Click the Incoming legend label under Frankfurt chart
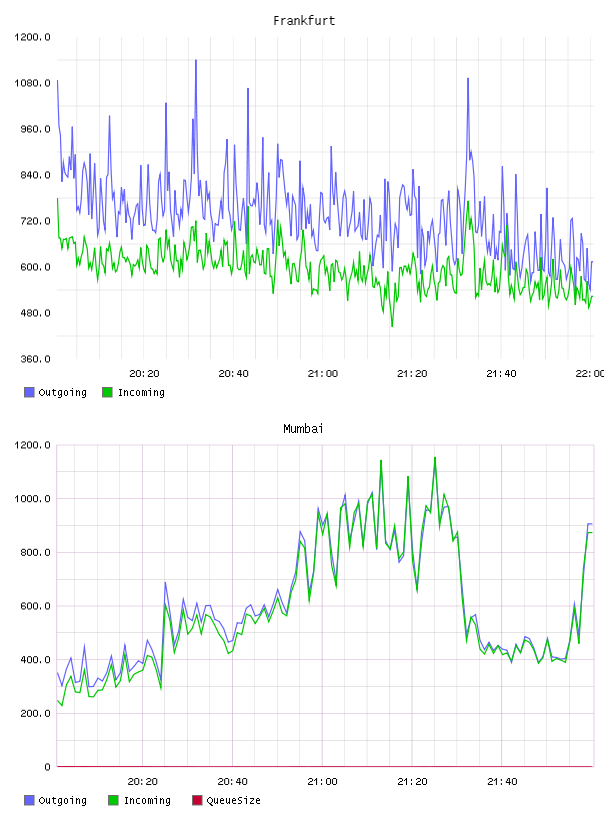The width and height of the screenshot is (608, 816). coord(141,392)
